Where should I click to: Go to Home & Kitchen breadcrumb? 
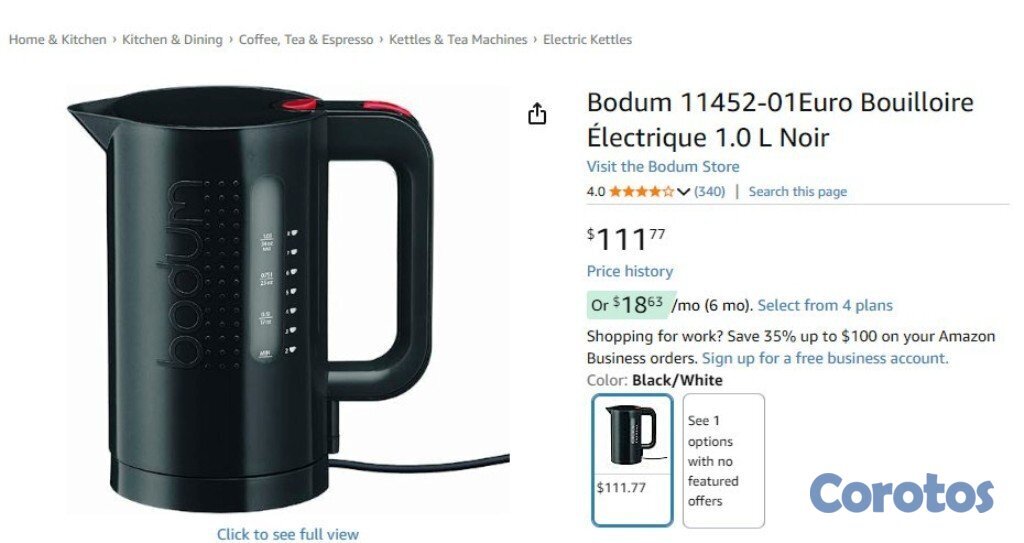click(57, 39)
